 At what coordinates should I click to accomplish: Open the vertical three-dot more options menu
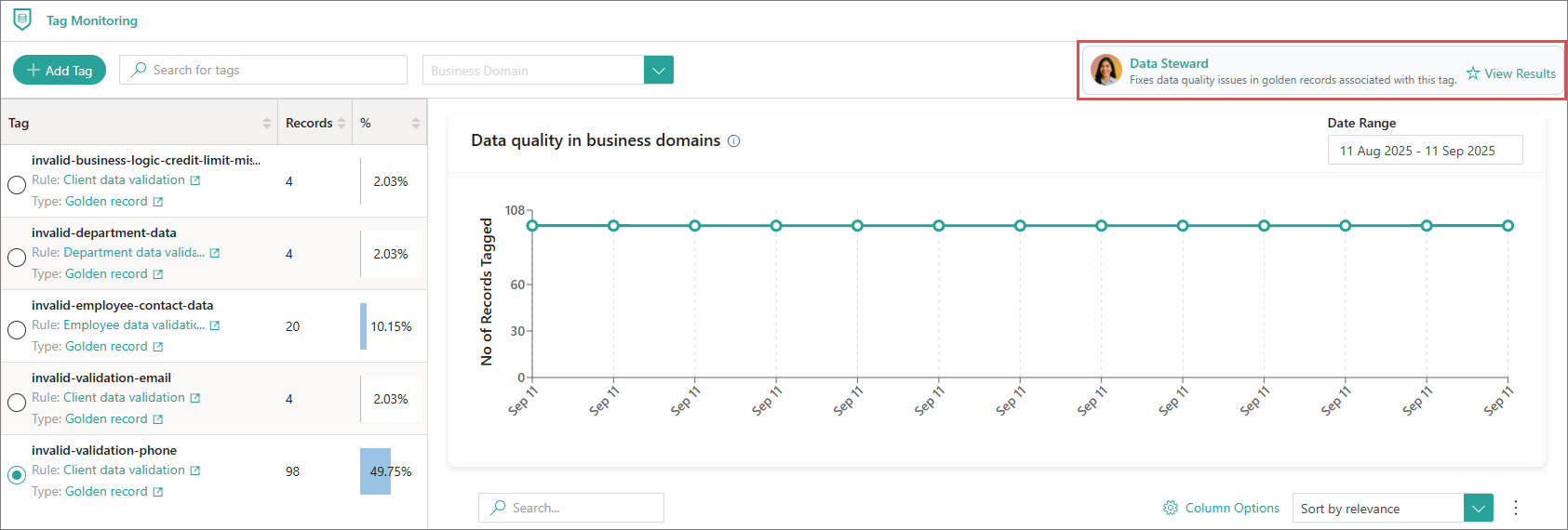pos(1516,508)
